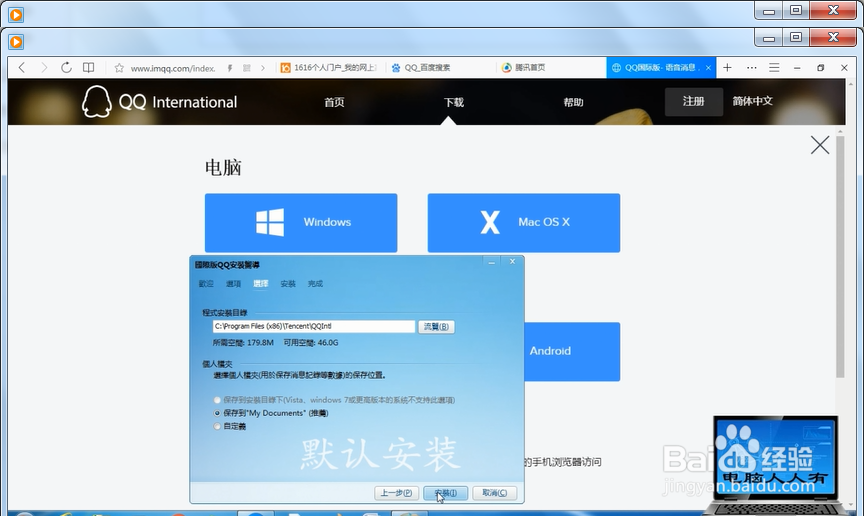Go back with the browser back arrow
The height and width of the screenshot is (516, 864).
pos(22,67)
